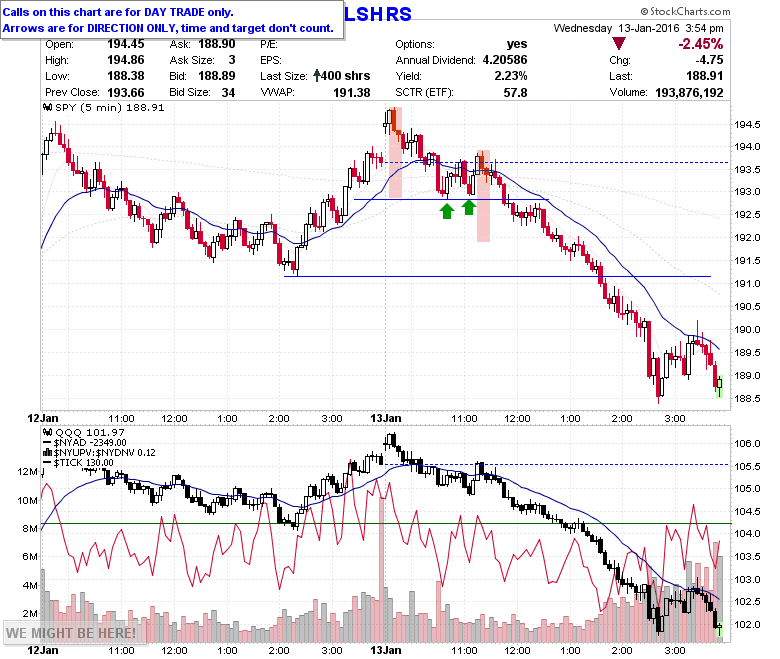Click the red down-triangle change indicator

pyautogui.click(x=618, y=44)
